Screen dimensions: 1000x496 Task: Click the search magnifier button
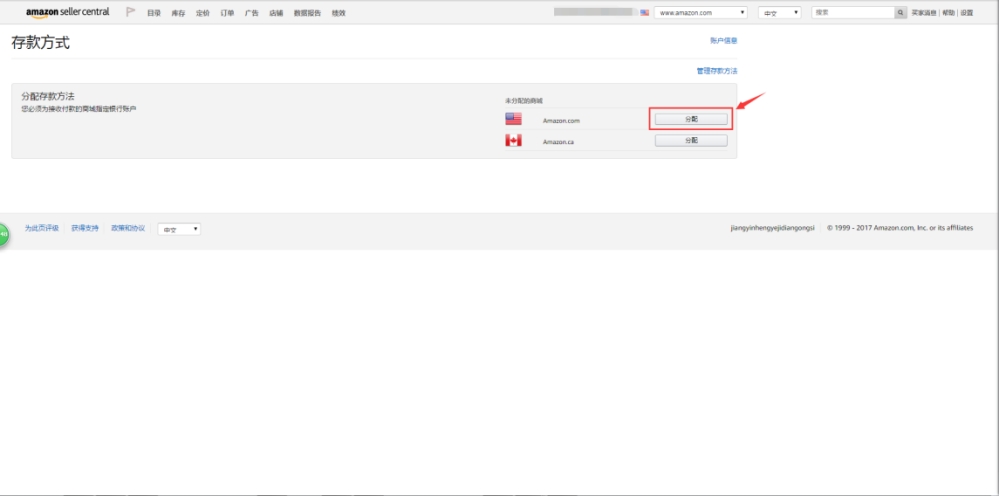pyautogui.click(x=901, y=13)
